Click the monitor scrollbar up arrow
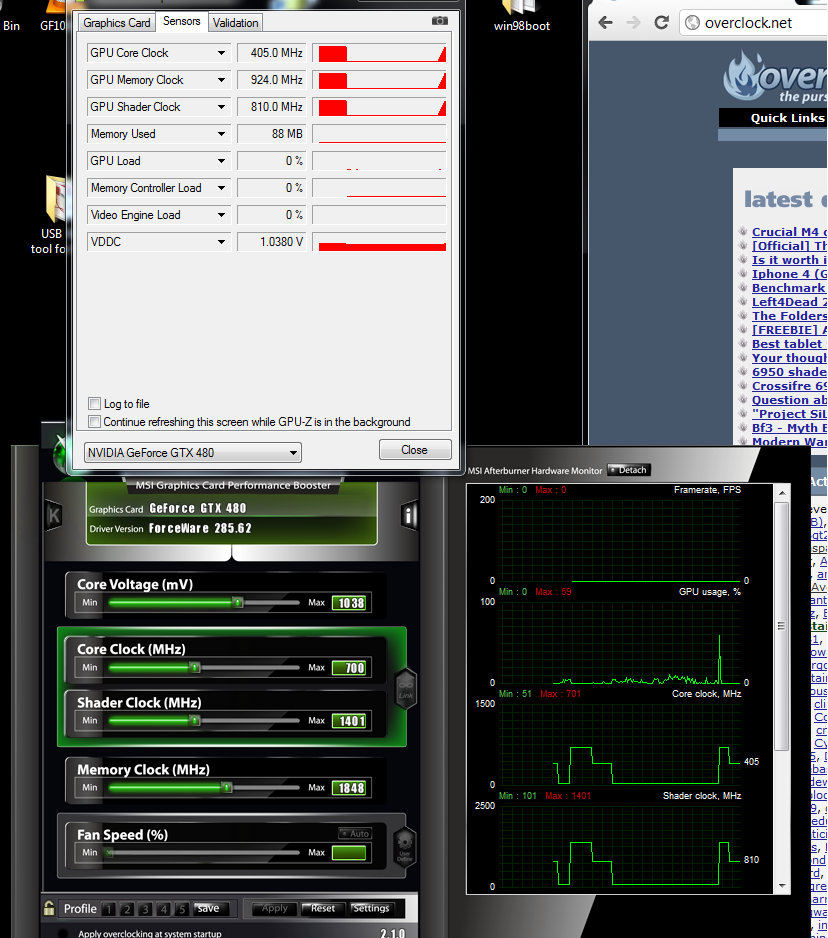Image resolution: width=828 pixels, height=938 pixels. pos(781,492)
